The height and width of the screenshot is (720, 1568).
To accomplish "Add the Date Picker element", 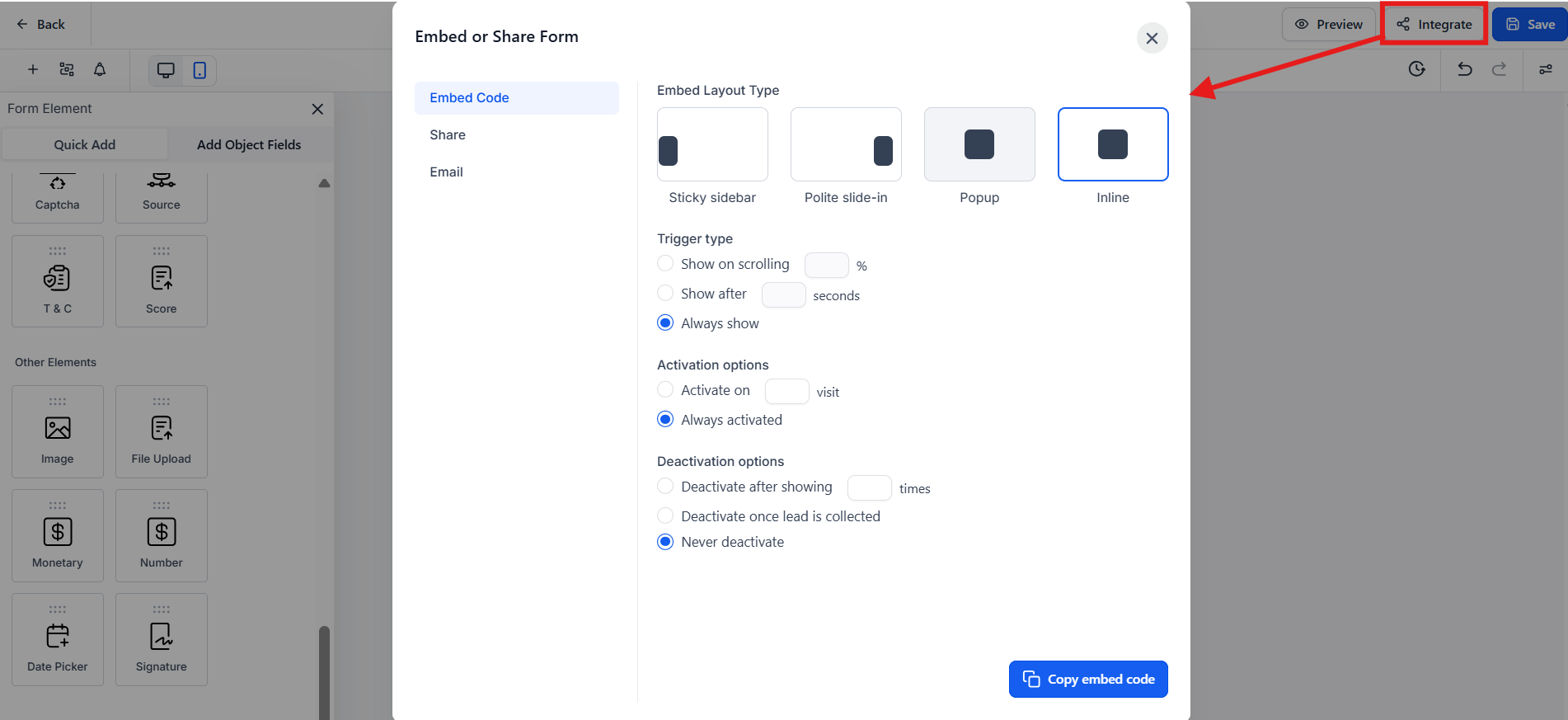I will click(58, 639).
